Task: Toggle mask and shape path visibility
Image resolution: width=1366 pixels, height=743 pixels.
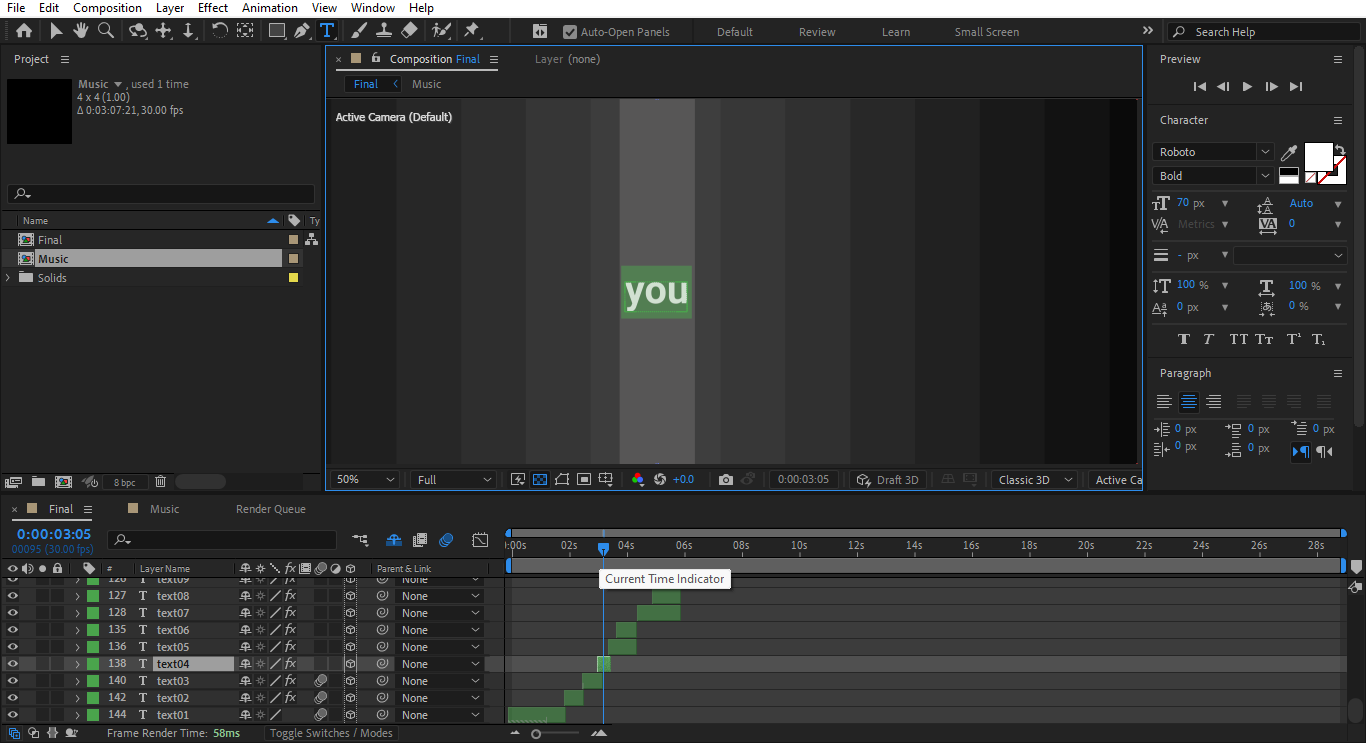Action: coord(562,480)
